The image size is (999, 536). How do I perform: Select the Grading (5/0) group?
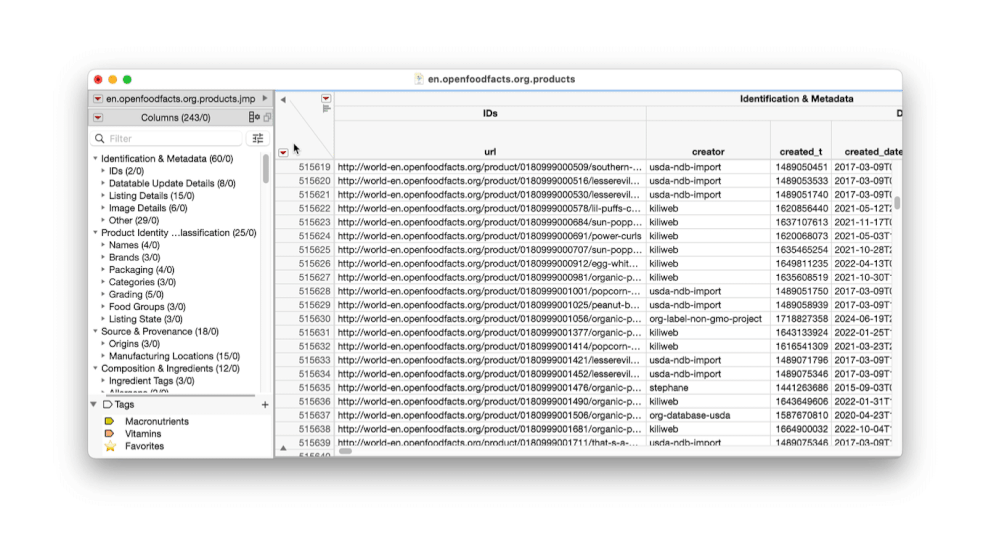[136, 294]
